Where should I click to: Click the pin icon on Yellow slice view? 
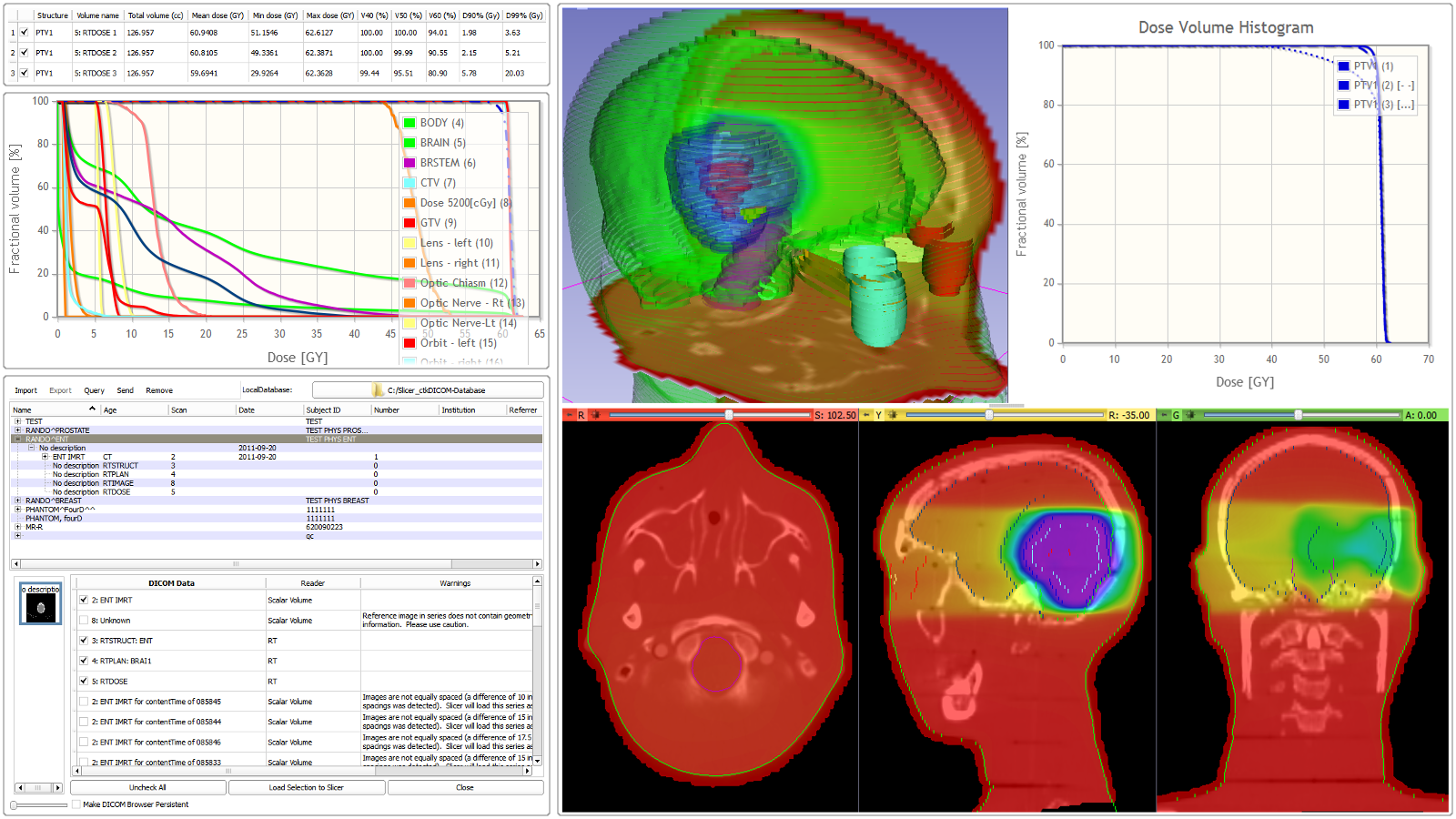coord(866,415)
